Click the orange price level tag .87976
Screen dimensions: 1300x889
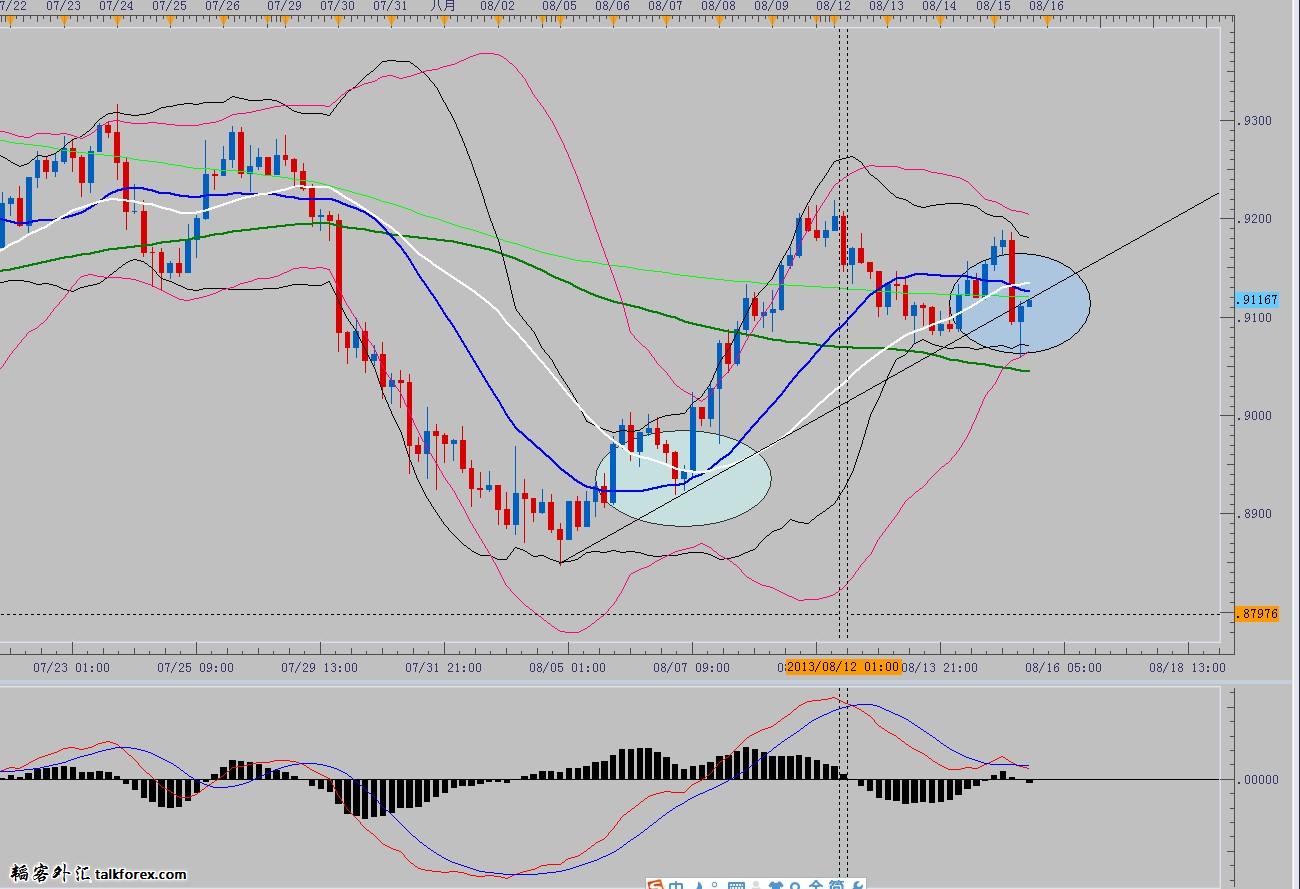click(1257, 613)
